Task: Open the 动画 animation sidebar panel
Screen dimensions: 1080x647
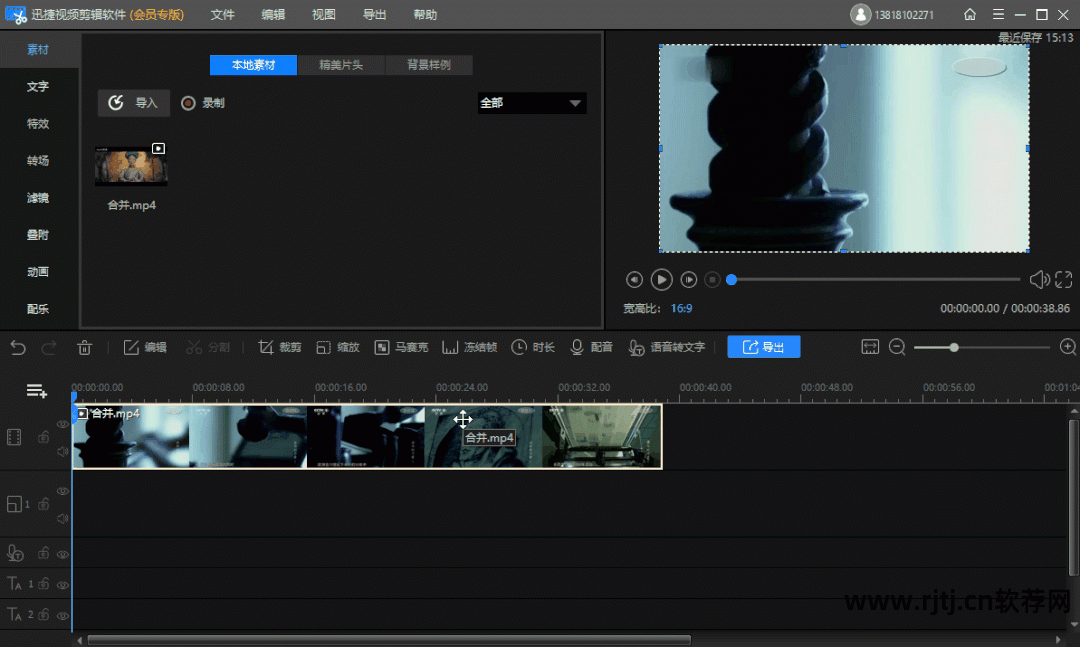Action: point(38,271)
